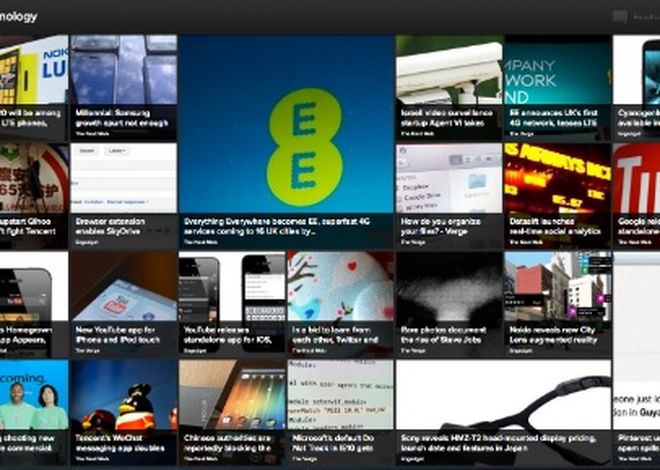660x470 pixels.
Task: Open the CyanogenMod article tile
Action: (636, 88)
